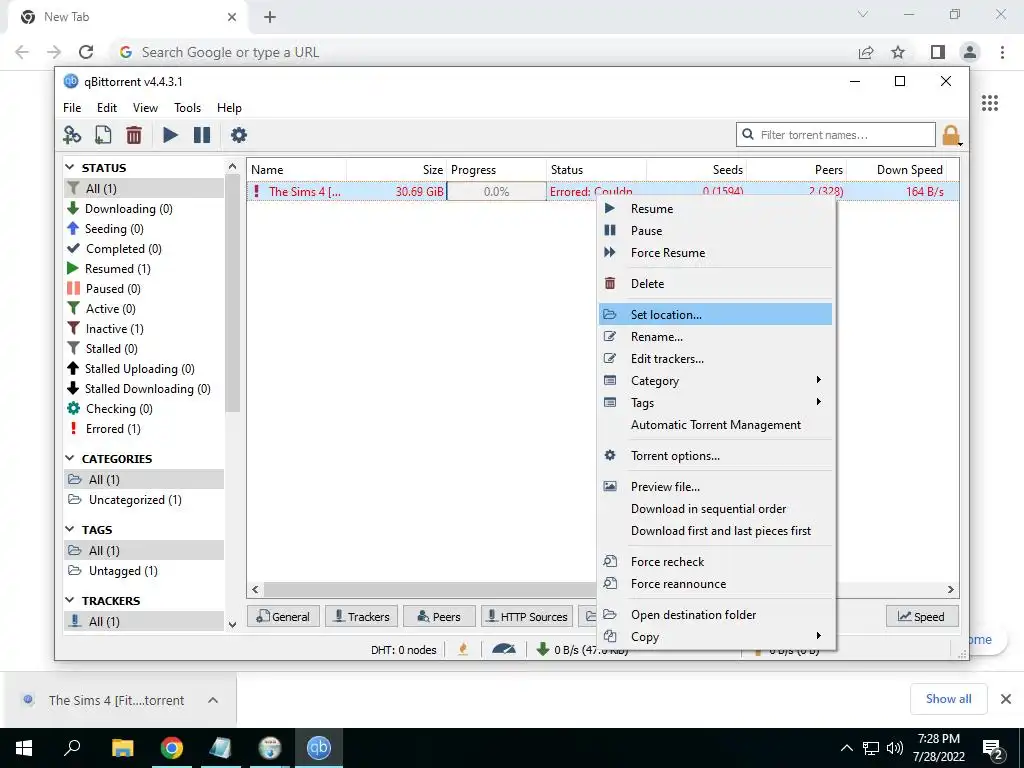Image resolution: width=1024 pixels, height=768 pixels.
Task: Collapse the TAGS section
Action: click(x=71, y=530)
